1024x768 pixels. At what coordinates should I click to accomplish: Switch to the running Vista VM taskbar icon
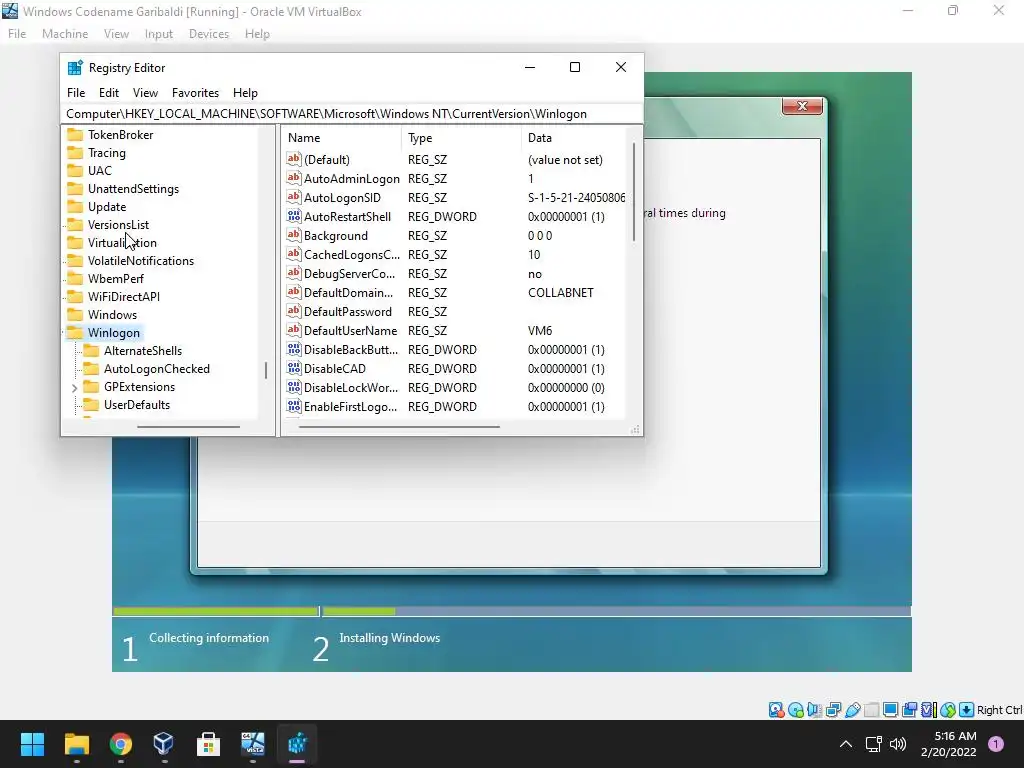pyautogui.click(x=253, y=744)
